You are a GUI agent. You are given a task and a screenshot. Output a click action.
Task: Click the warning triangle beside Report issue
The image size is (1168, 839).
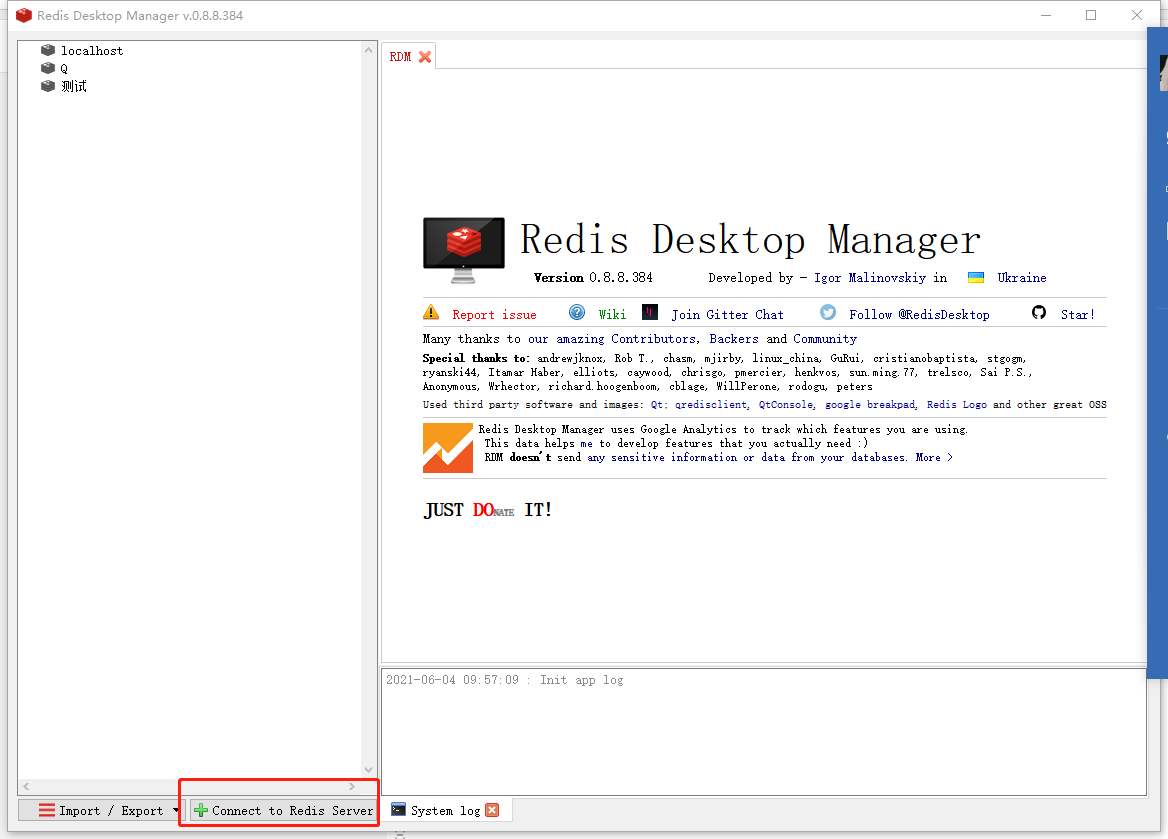click(431, 313)
